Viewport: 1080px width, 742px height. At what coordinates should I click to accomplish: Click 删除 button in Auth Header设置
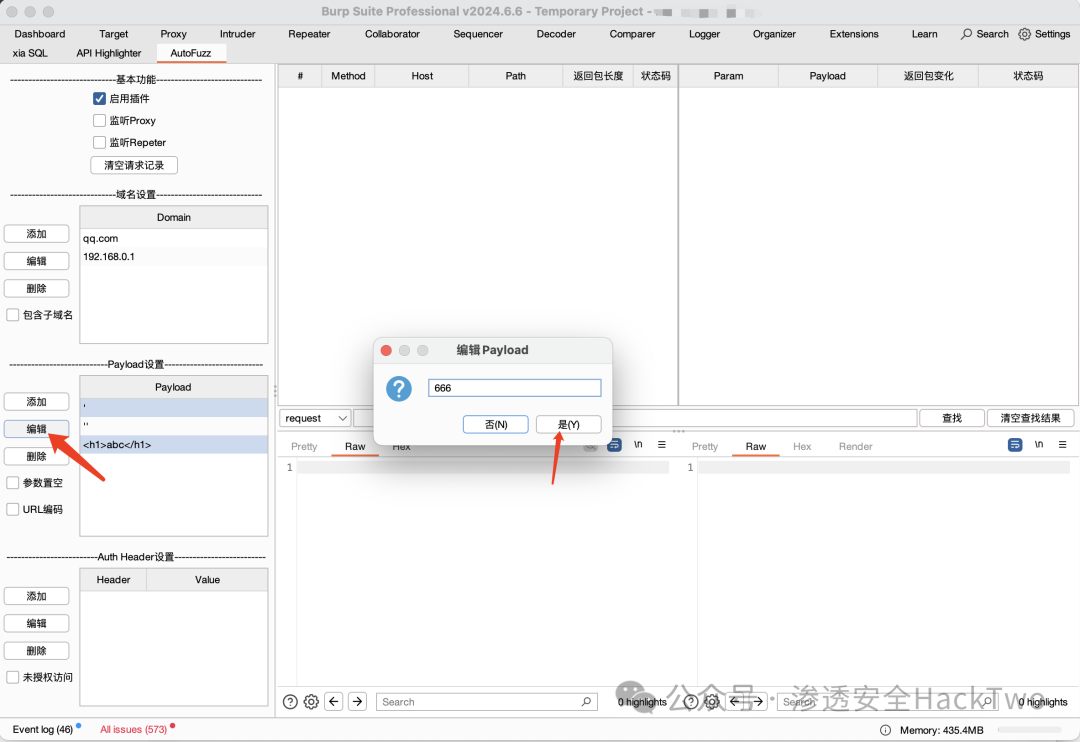click(37, 650)
